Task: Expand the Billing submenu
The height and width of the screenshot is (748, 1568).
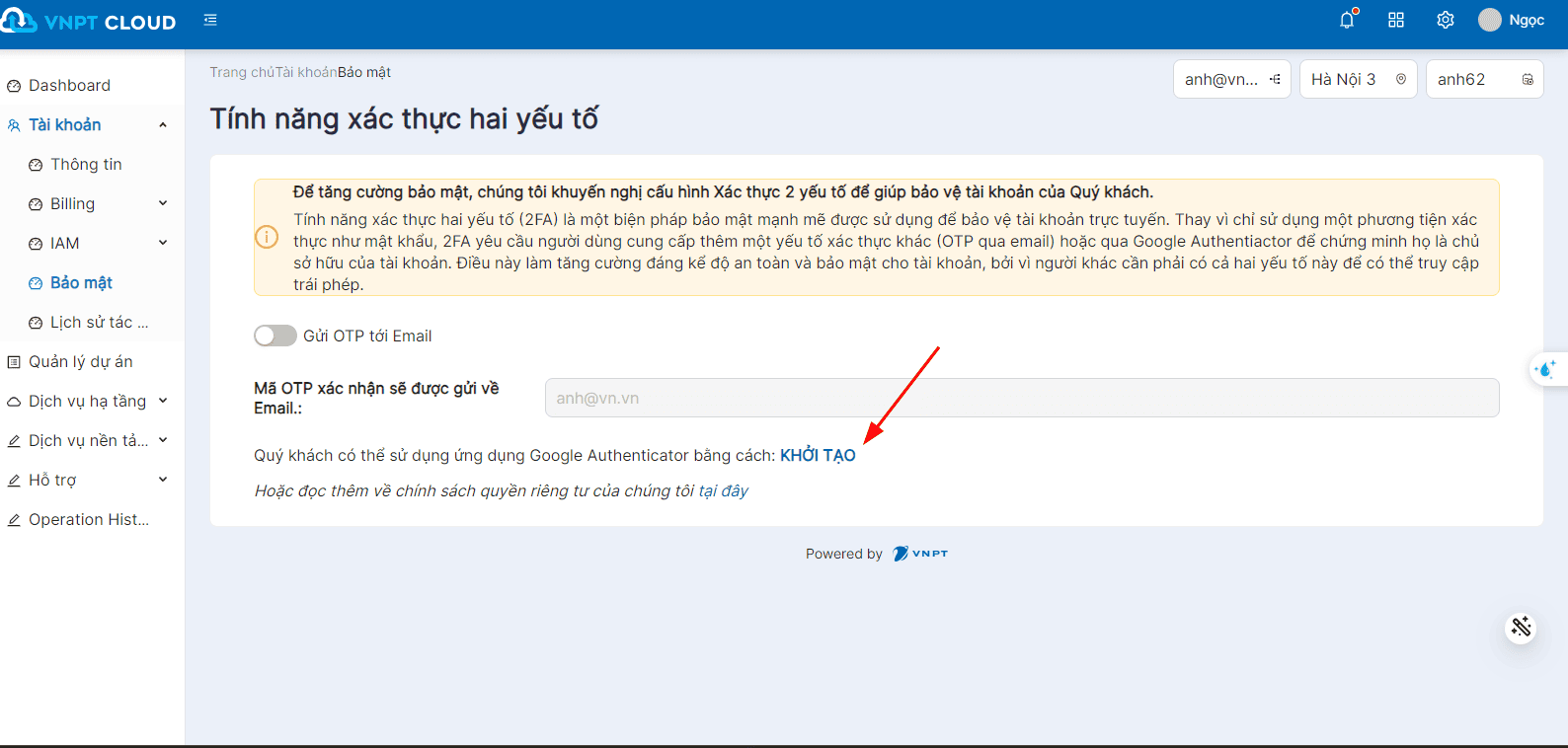Action: [163, 203]
